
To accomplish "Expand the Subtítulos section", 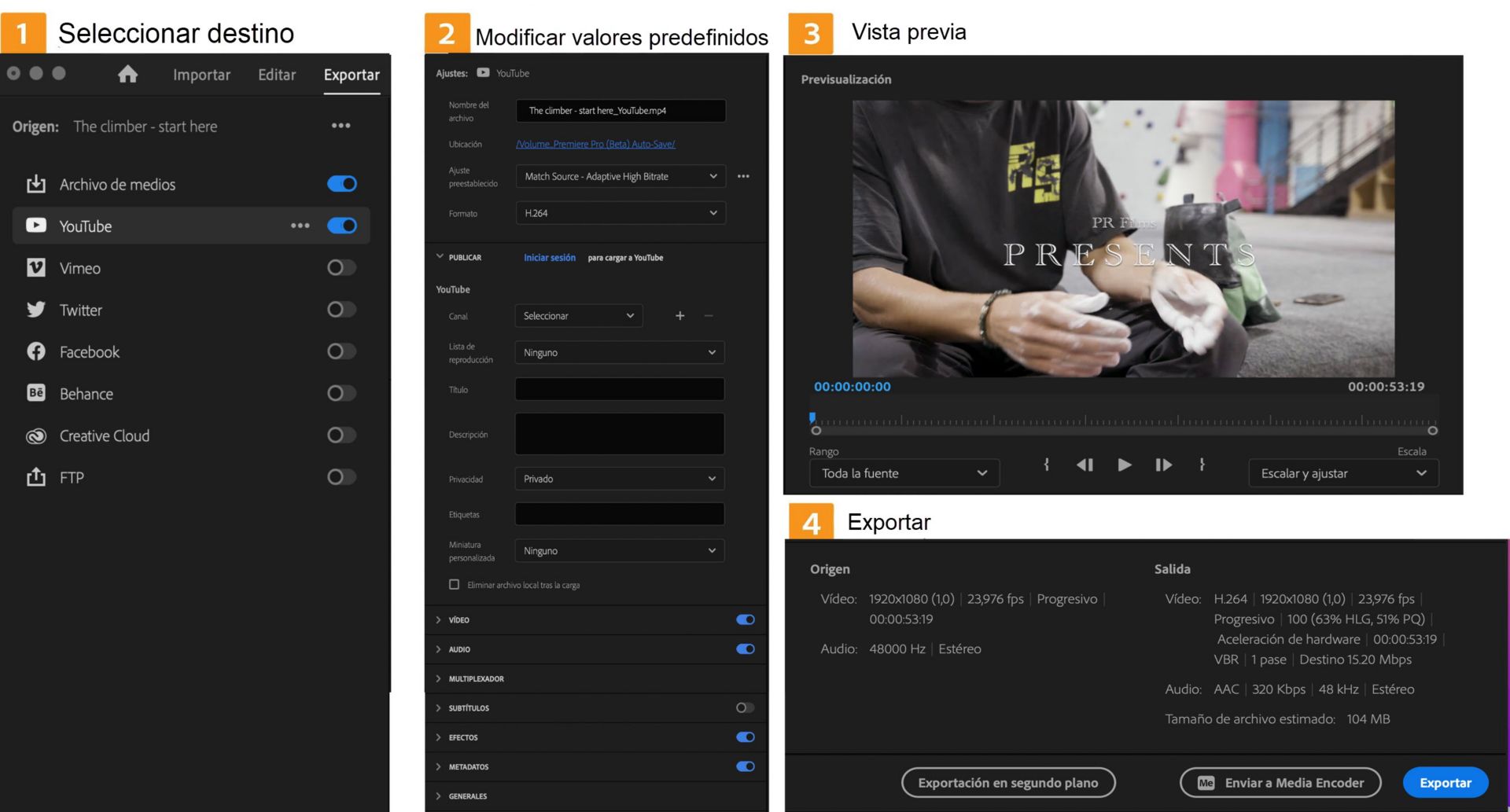I will [439, 707].
